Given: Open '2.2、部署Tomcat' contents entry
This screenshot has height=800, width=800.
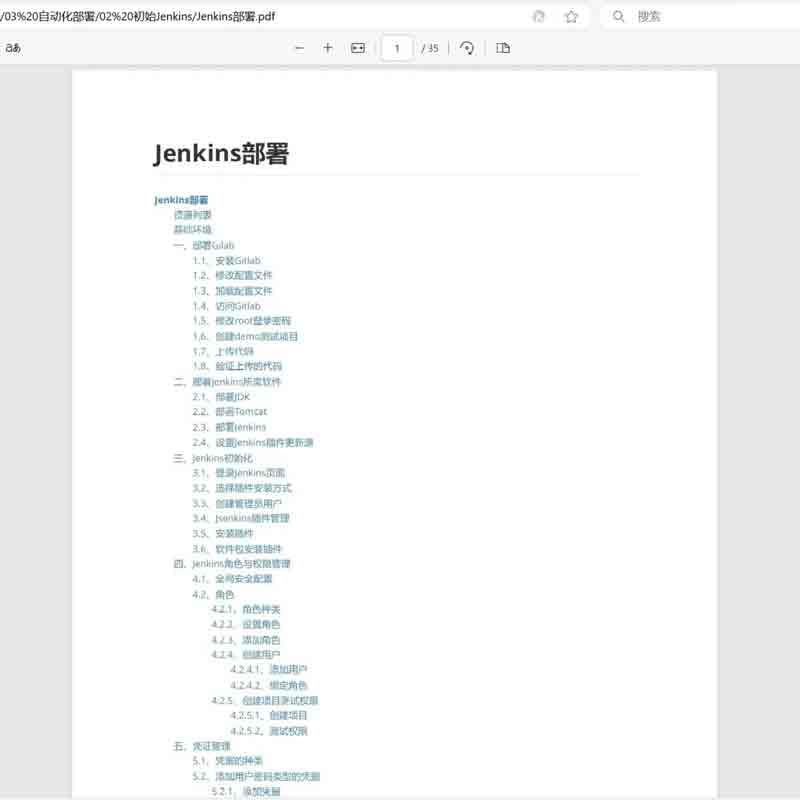Looking at the screenshot, I should [x=230, y=411].
